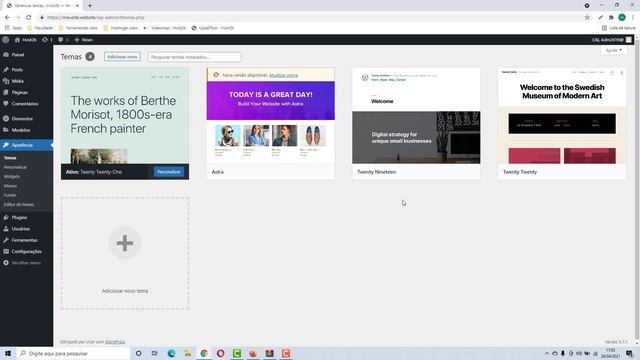The width and height of the screenshot is (640, 360).
Task: Open the WordPress footer link
Action: click(115, 342)
